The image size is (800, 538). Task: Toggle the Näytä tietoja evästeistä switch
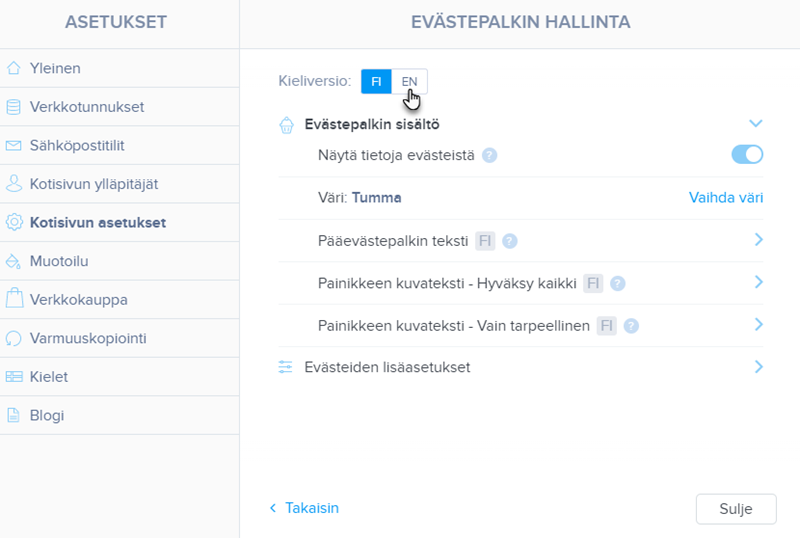tap(747, 154)
